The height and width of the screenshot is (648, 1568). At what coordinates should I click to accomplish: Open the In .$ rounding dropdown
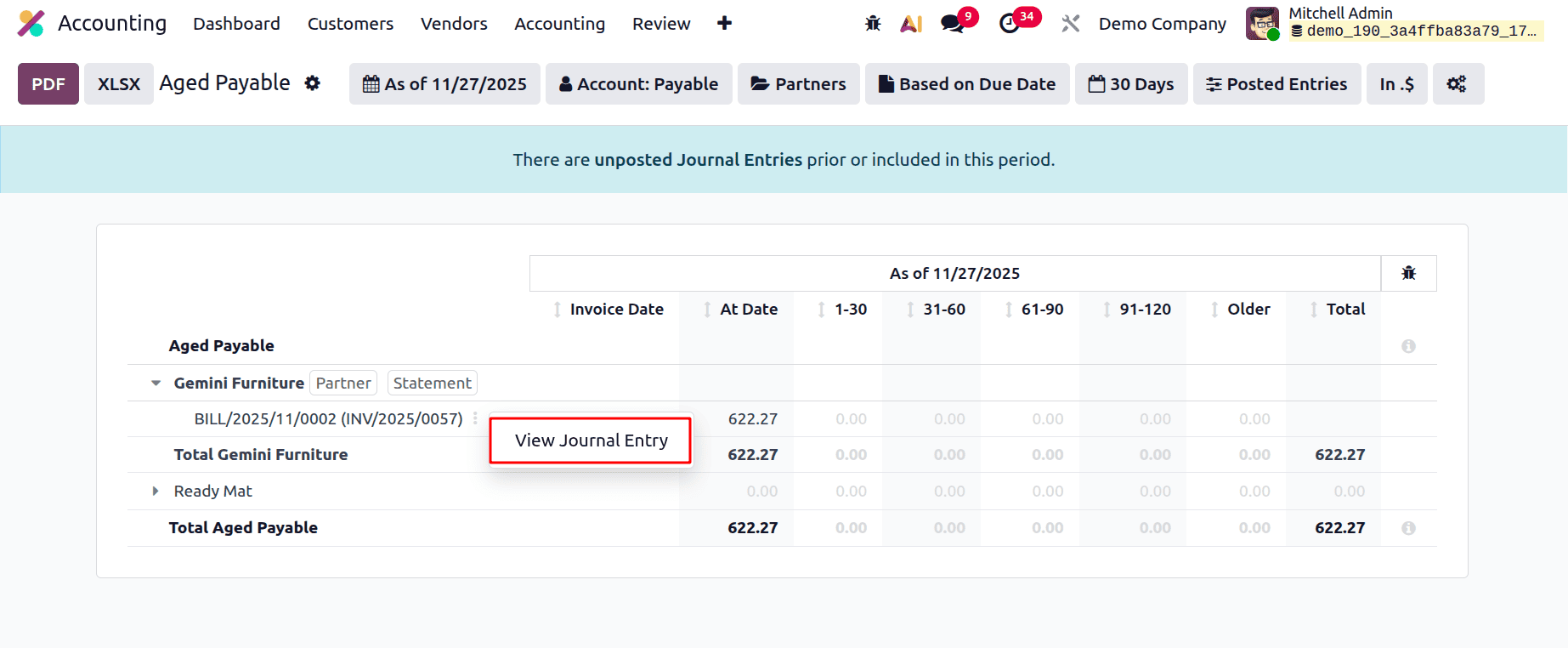(x=1396, y=83)
